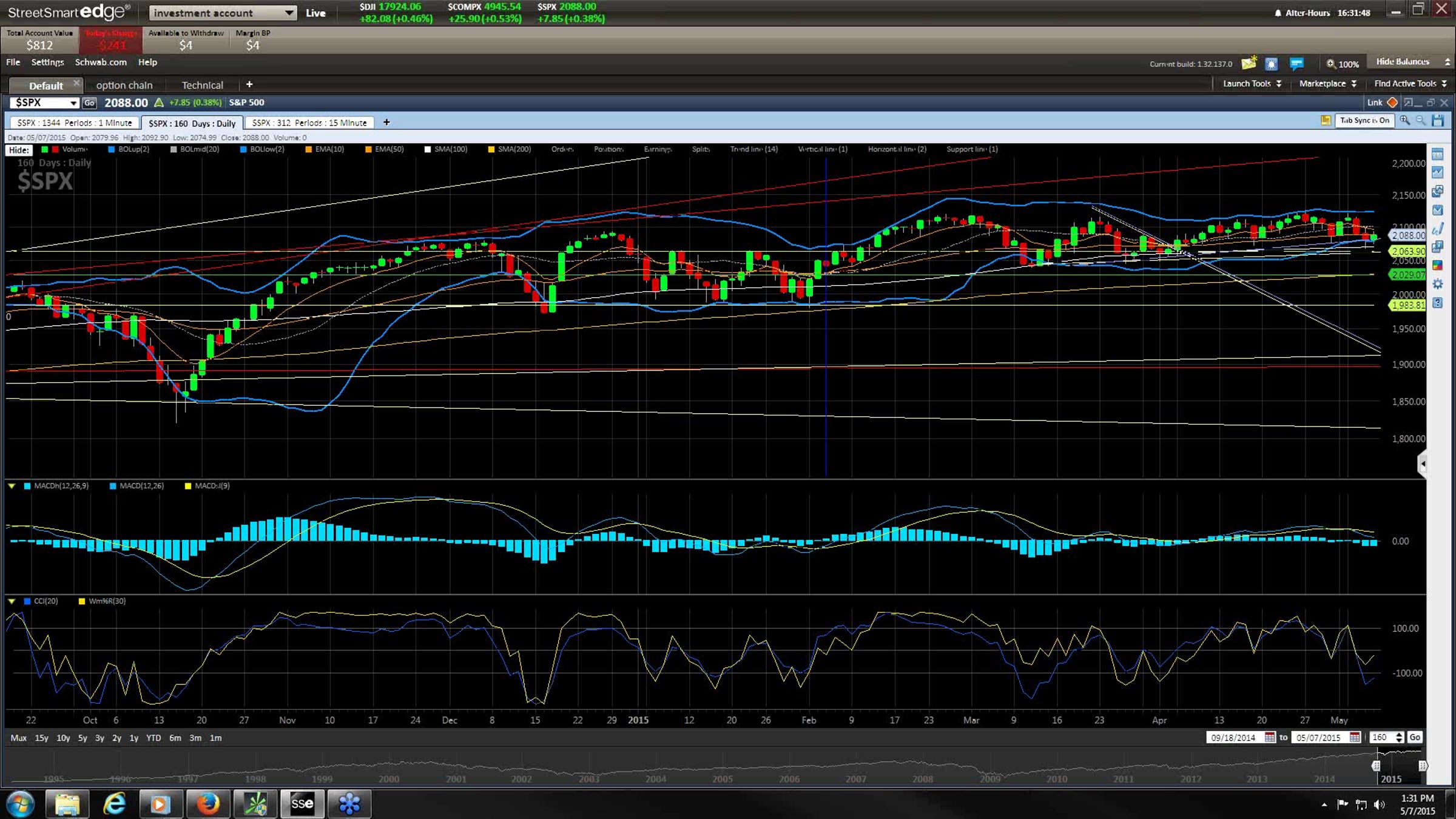Click the chart zoom-in magnifier icon
This screenshot has width=1456, height=819.
tap(1405, 121)
